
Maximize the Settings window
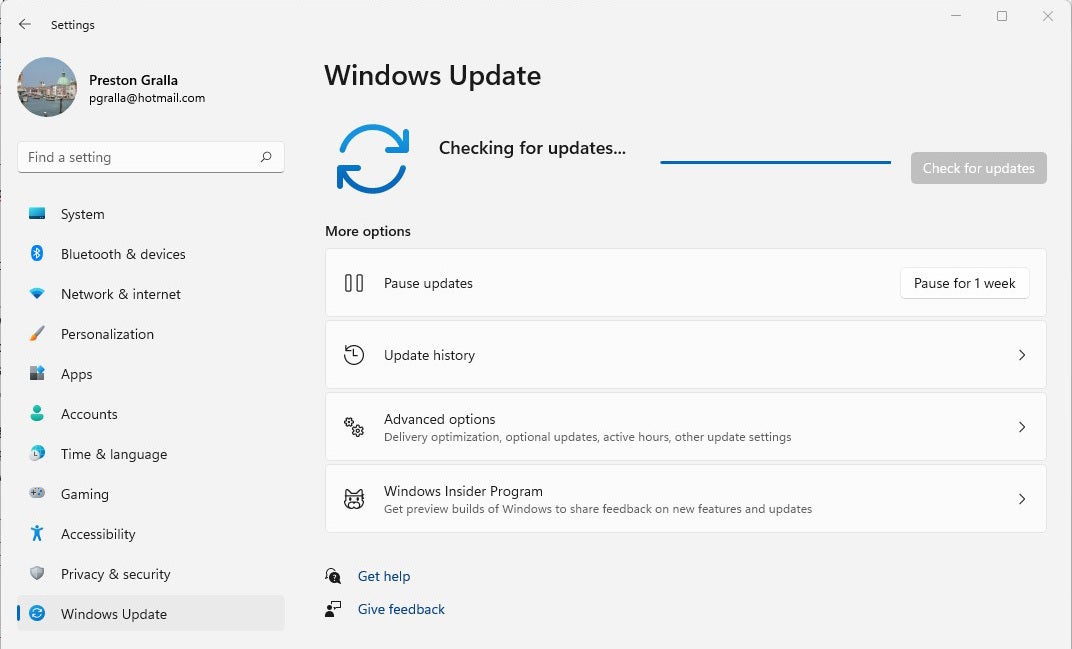[1002, 16]
